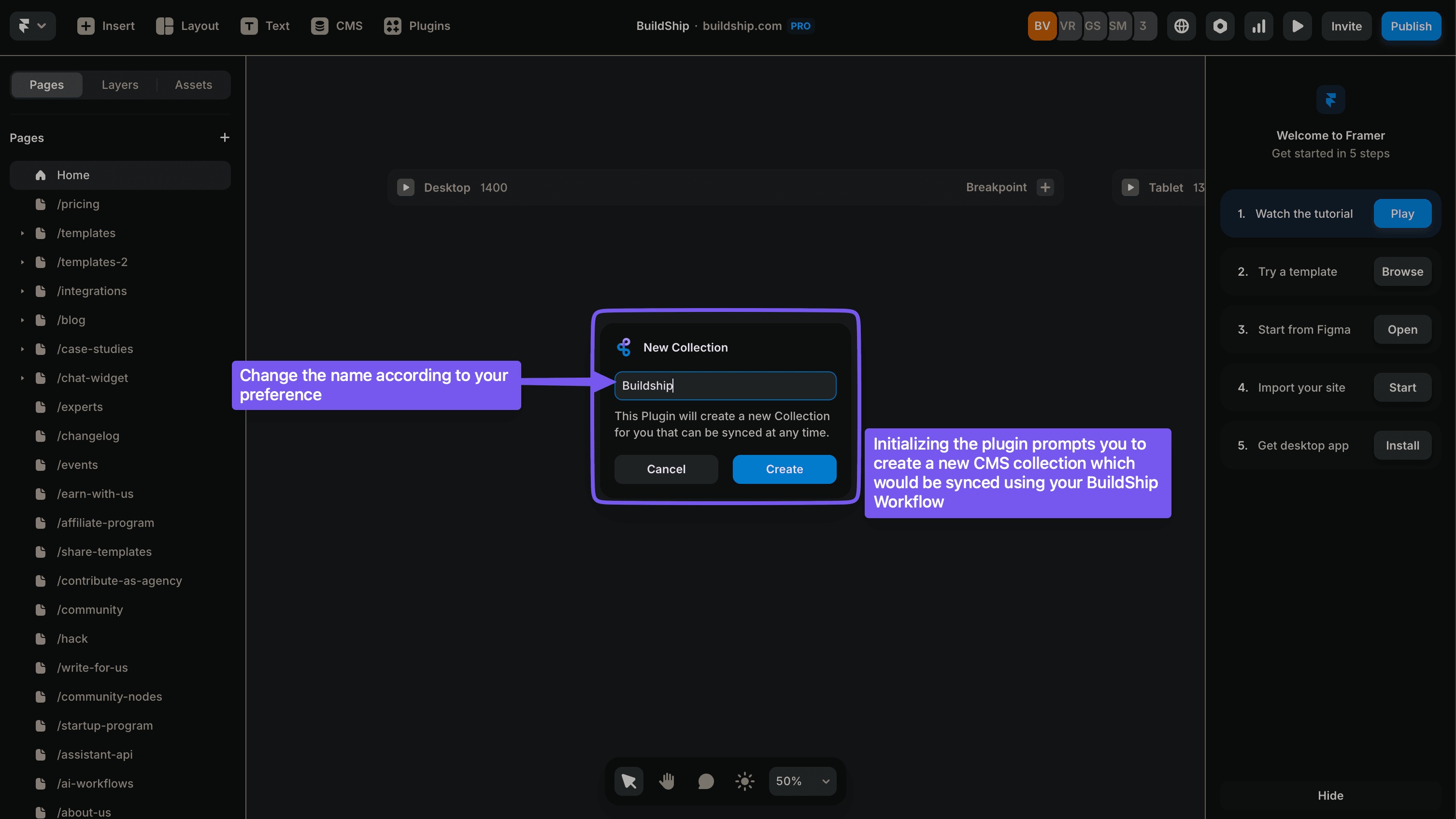The height and width of the screenshot is (819, 1456).
Task: Open the Framer logo main menu
Action: pos(32,26)
